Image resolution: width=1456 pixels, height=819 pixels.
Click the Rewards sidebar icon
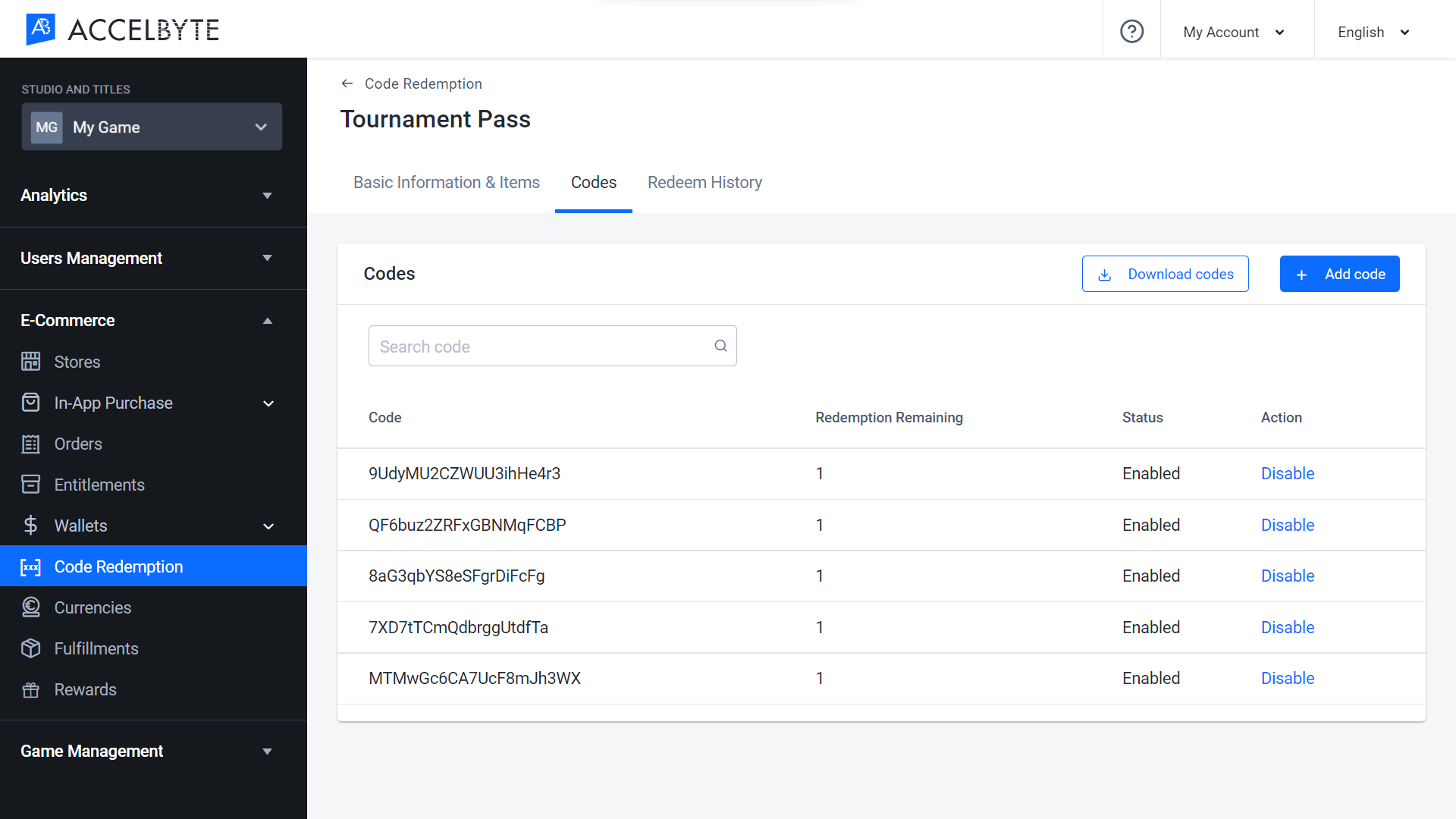(x=32, y=689)
